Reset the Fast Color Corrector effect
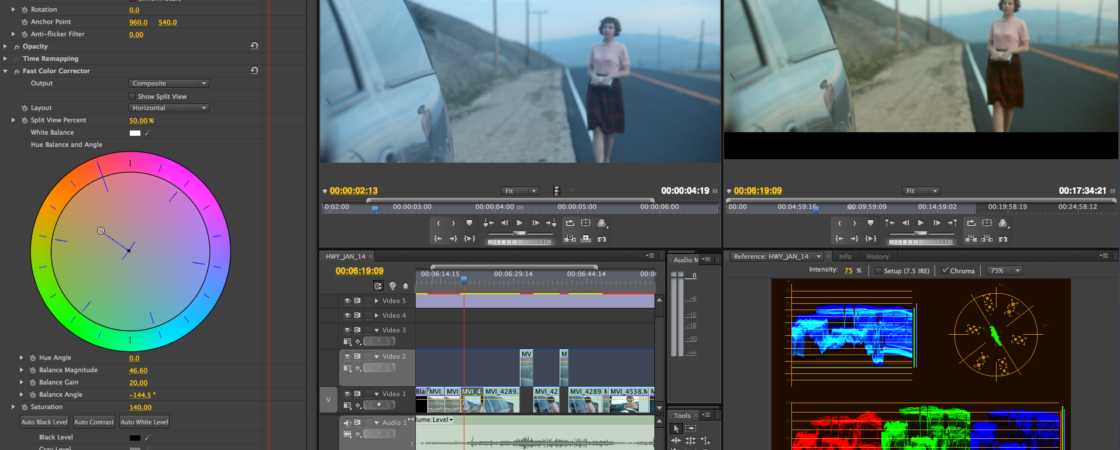 tap(254, 71)
